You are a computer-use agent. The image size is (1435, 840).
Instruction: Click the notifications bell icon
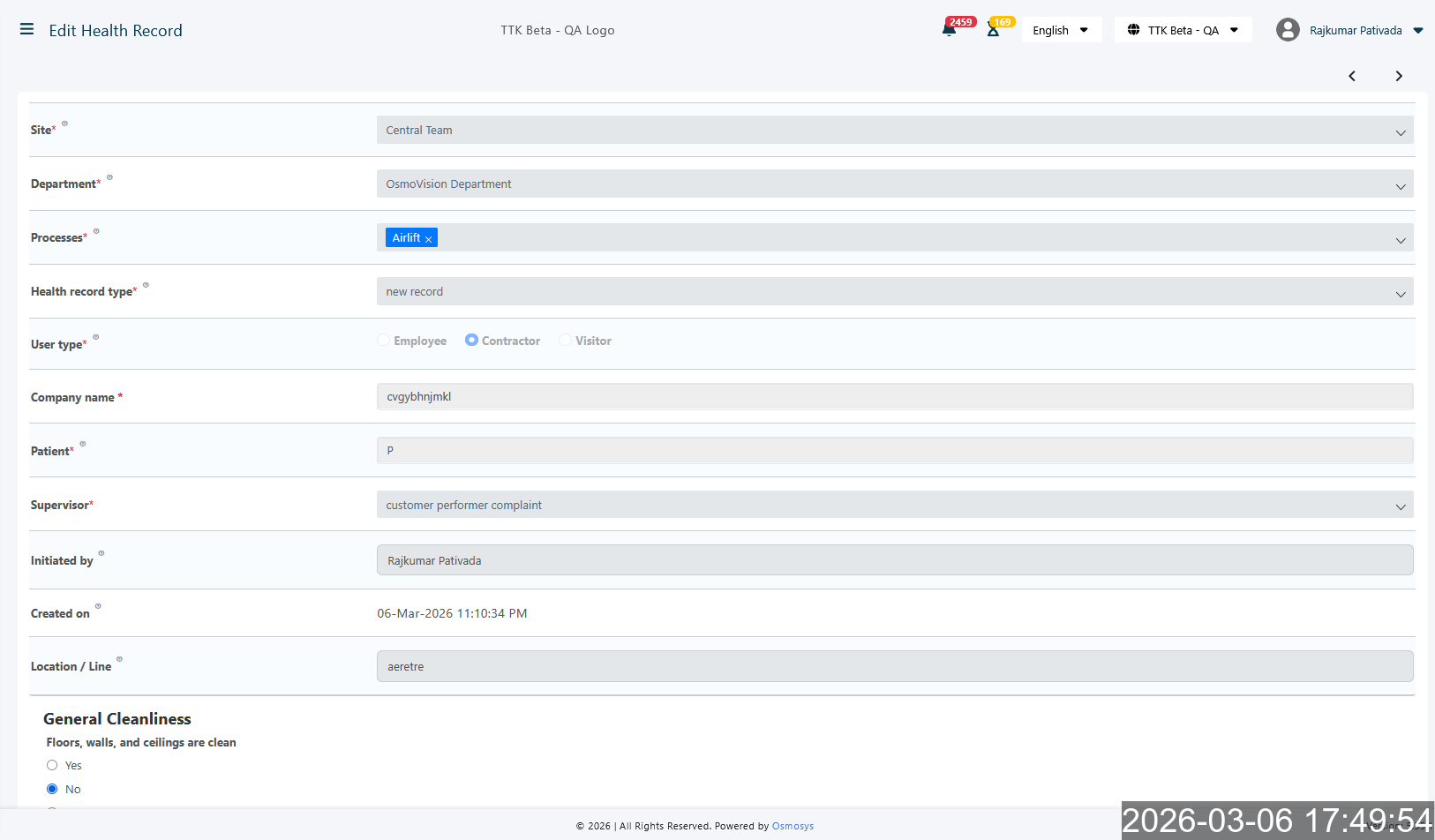pos(949,30)
